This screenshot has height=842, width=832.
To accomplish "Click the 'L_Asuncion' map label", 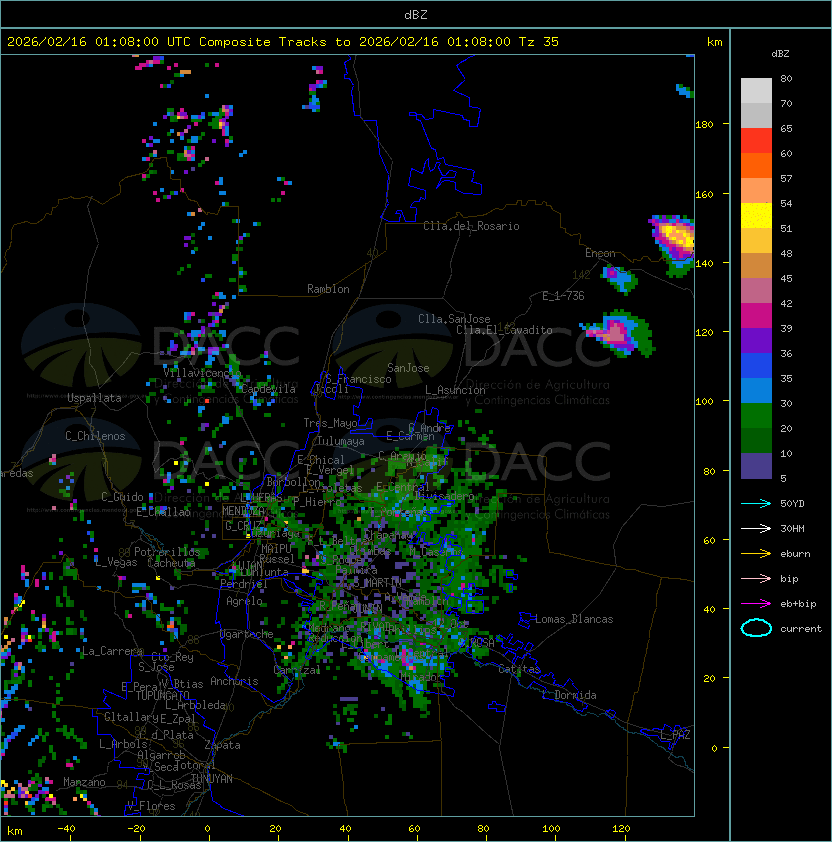I will (x=455, y=390).
